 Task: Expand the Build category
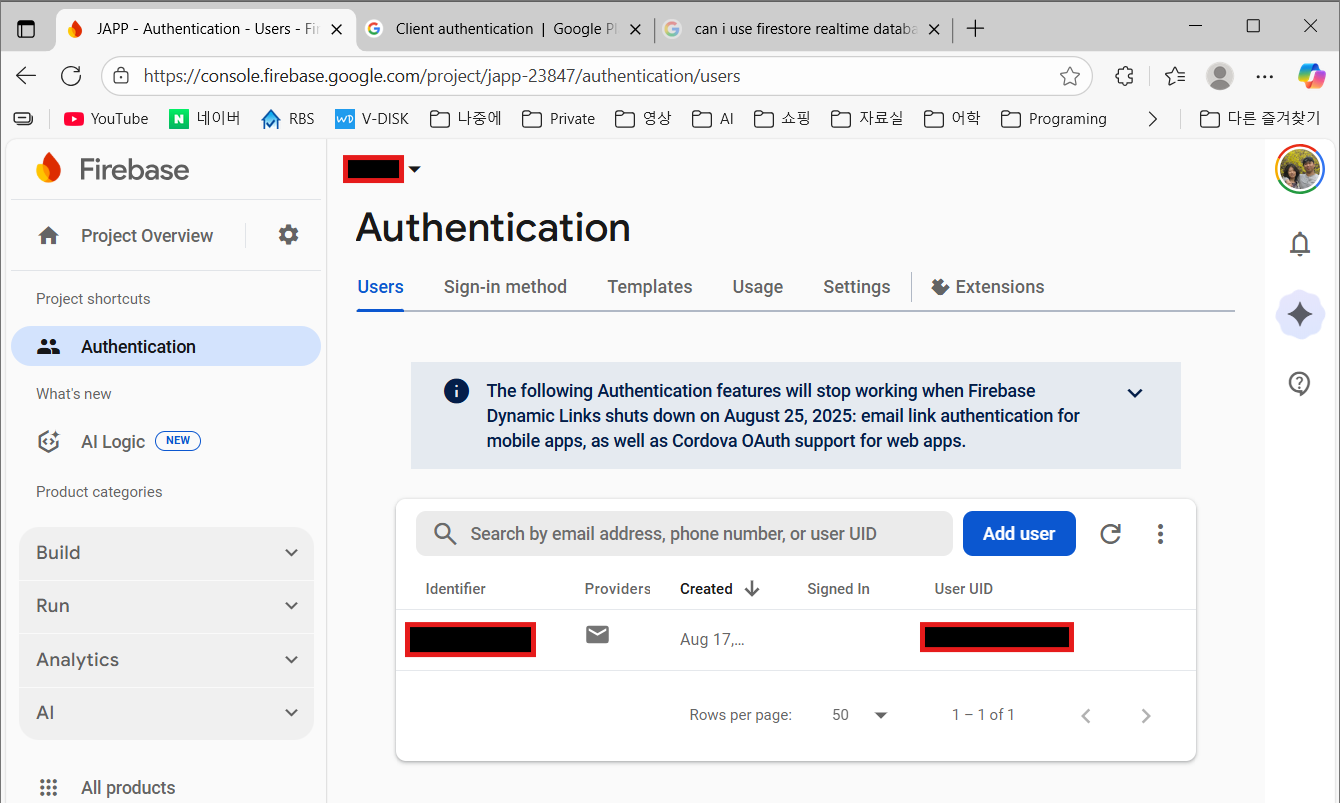pos(166,553)
